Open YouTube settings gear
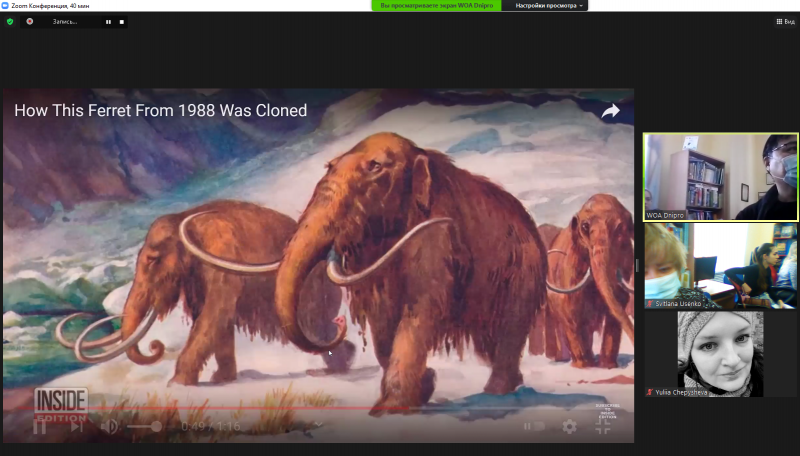This screenshot has height=456, width=800. point(569,426)
